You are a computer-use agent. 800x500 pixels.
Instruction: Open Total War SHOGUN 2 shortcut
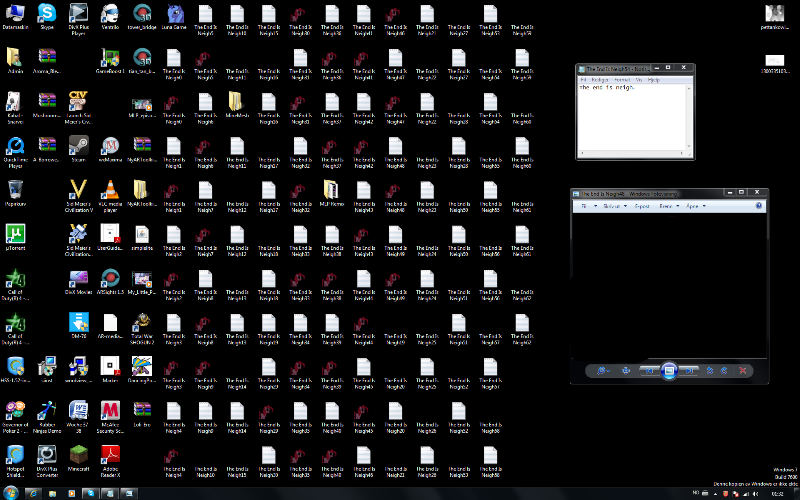[141, 328]
